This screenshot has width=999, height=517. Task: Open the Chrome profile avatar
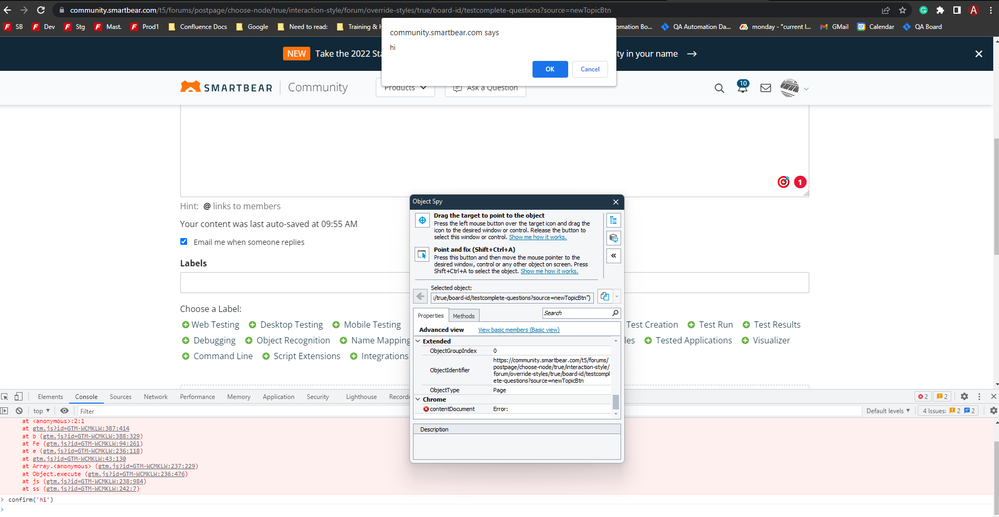pos(974,10)
